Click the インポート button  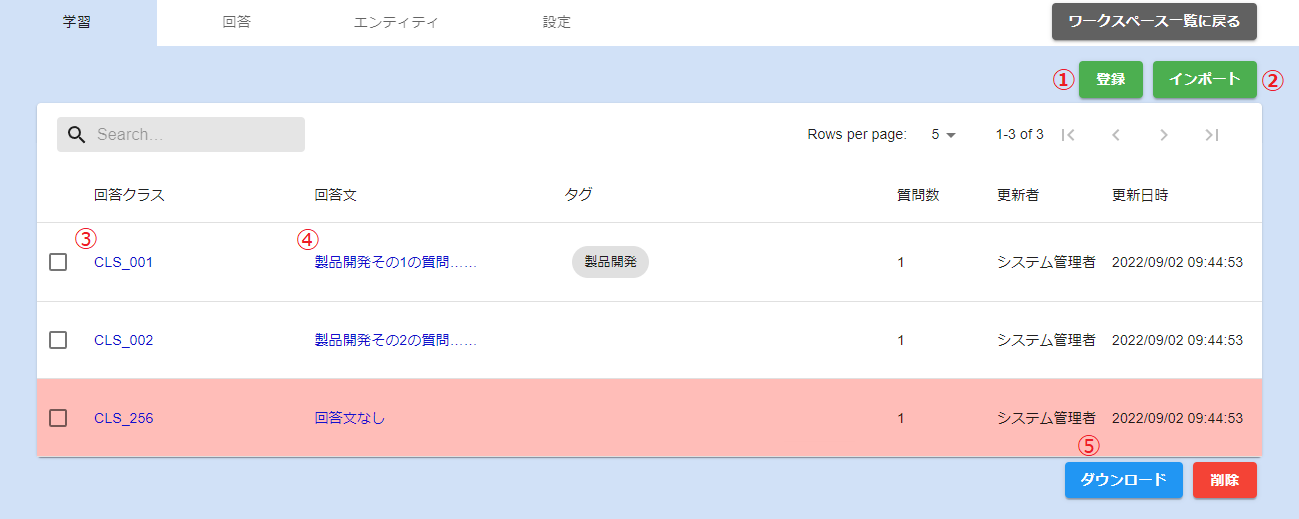(x=1204, y=80)
